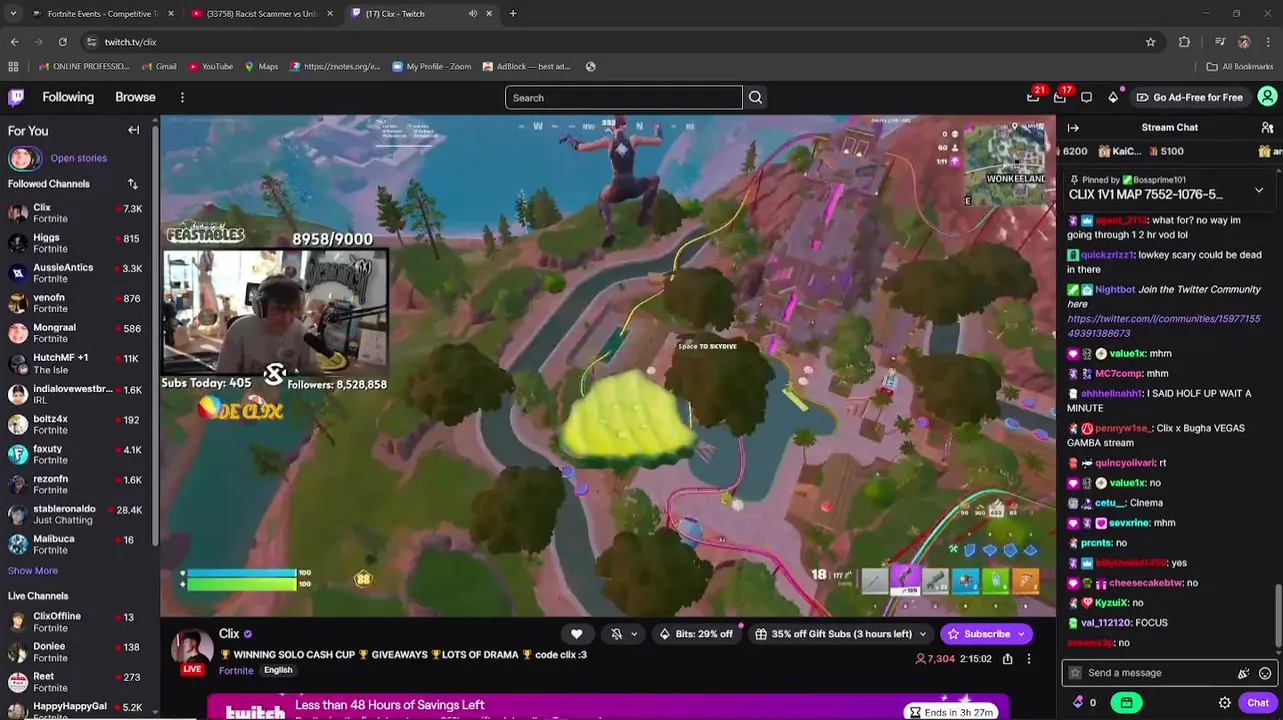Open the Gmail bookmark
The image size is (1283, 720).
pos(159,67)
